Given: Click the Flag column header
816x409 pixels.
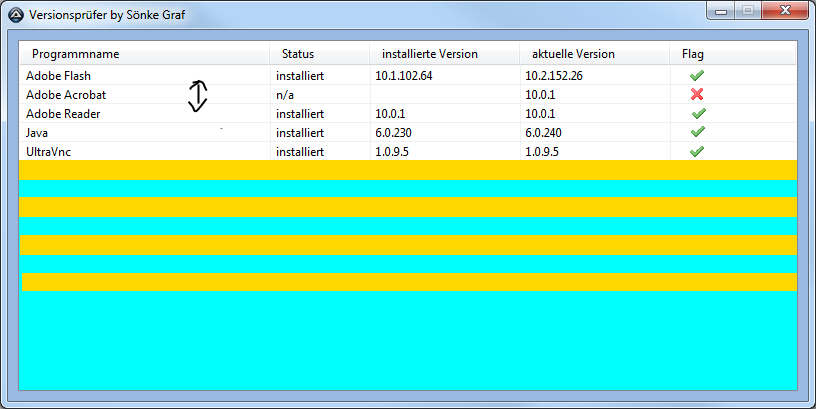Looking at the screenshot, I should pos(693,54).
